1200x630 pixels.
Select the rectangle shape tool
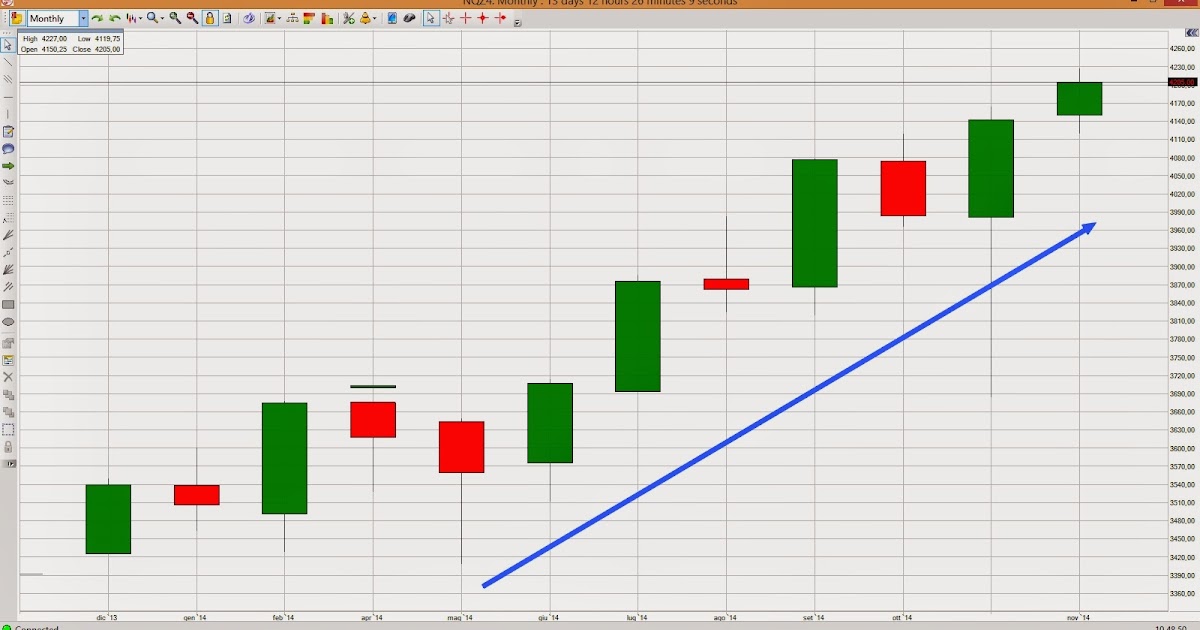click(x=9, y=304)
